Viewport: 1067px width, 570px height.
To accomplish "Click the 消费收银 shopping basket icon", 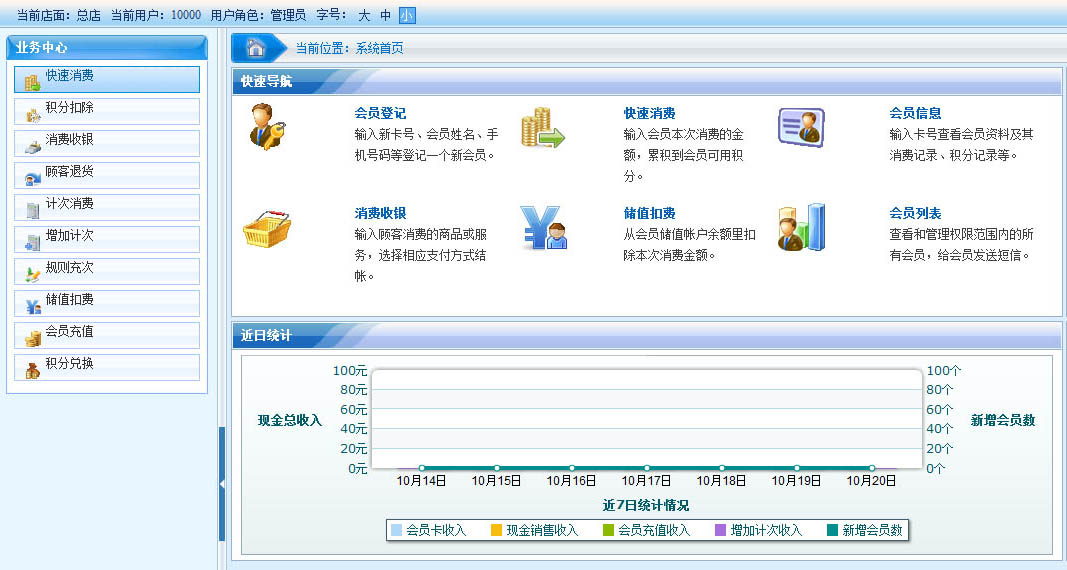I will pyautogui.click(x=267, y=229).
